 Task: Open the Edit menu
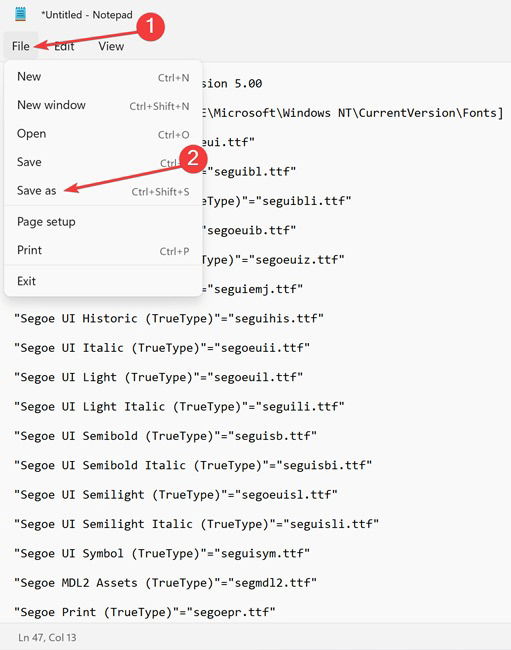tap(64, 46)
